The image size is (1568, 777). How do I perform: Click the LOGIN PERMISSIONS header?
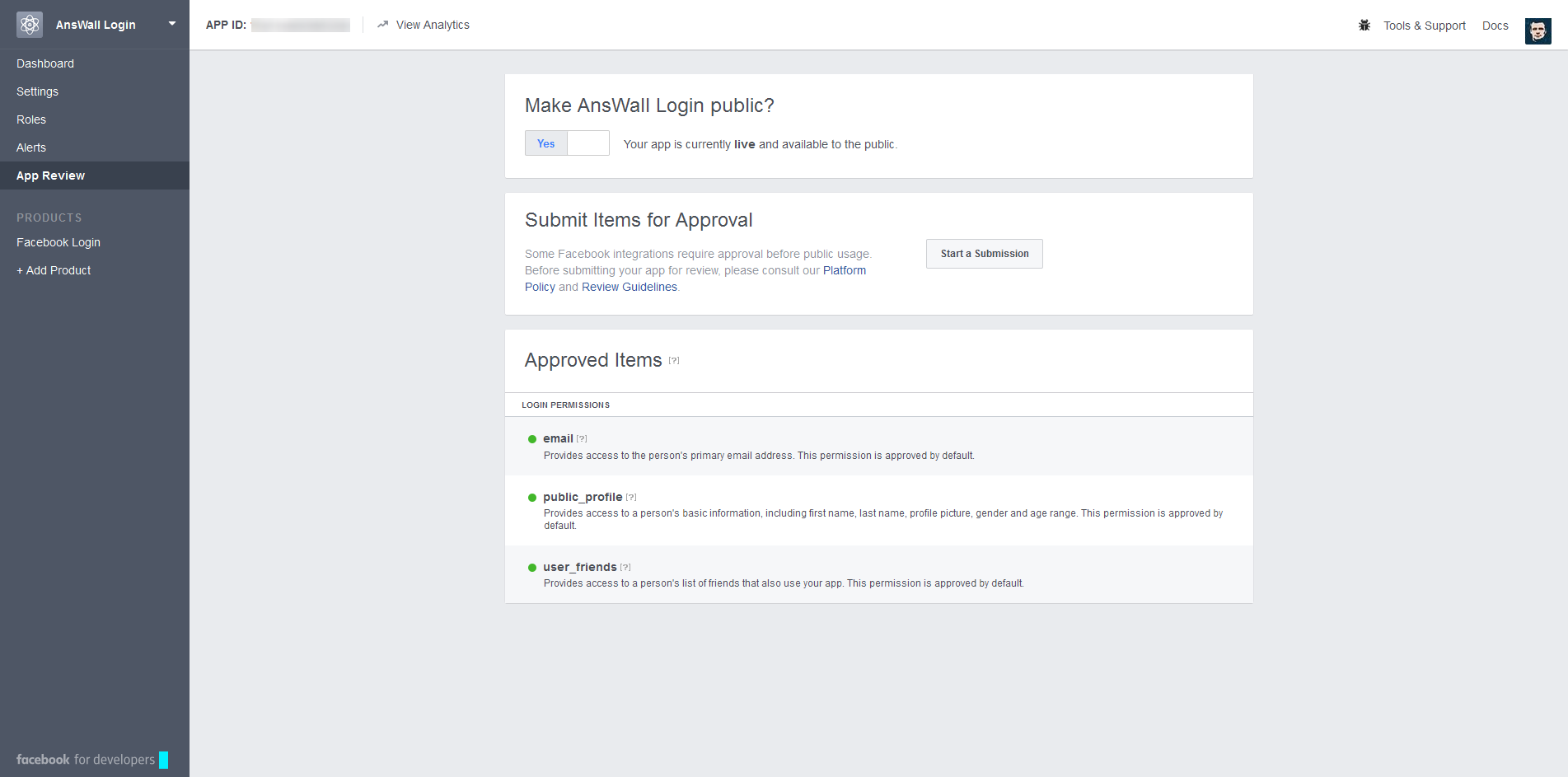[566, 405]
